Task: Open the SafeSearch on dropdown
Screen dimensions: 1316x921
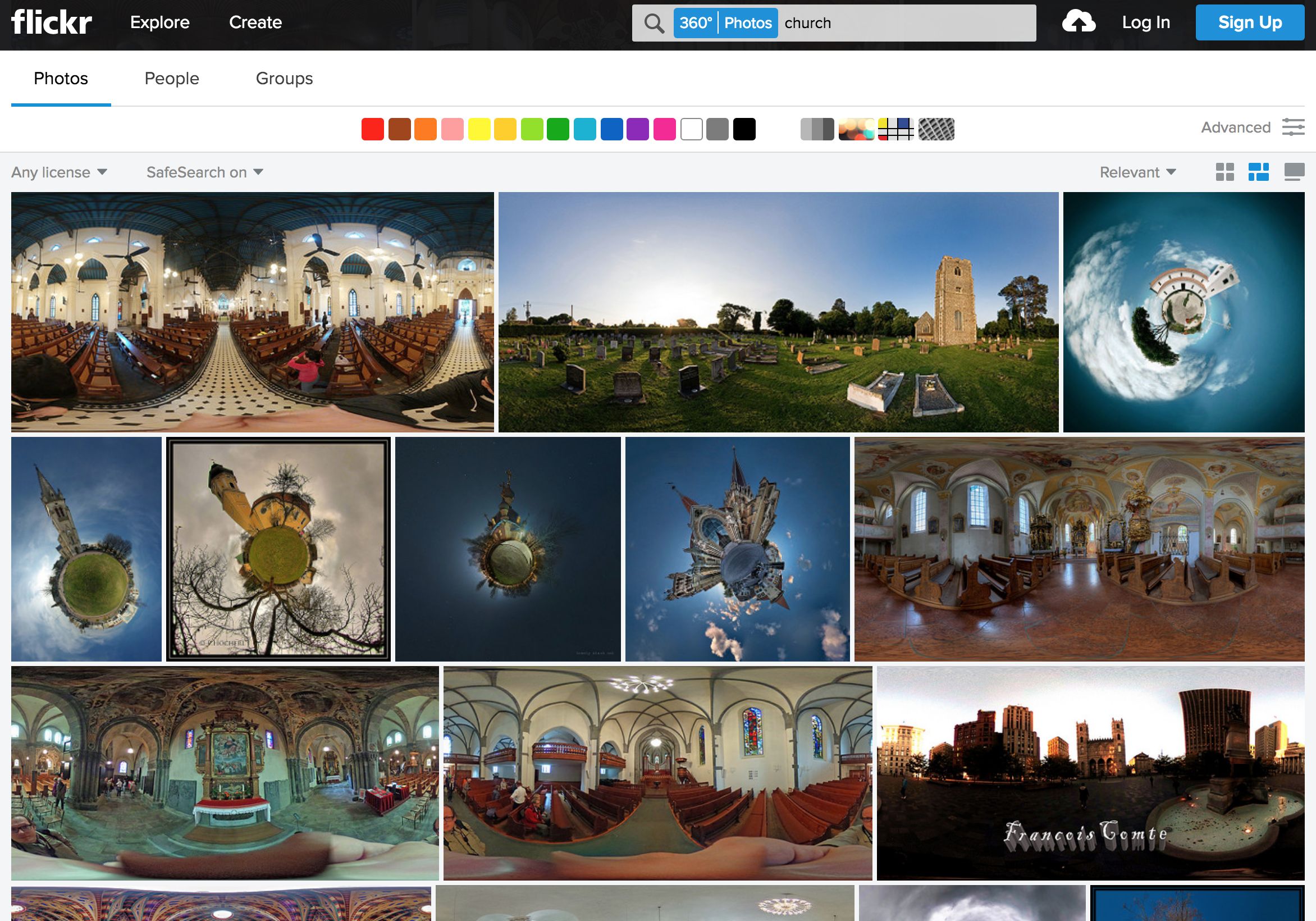Action: point(204,172)
